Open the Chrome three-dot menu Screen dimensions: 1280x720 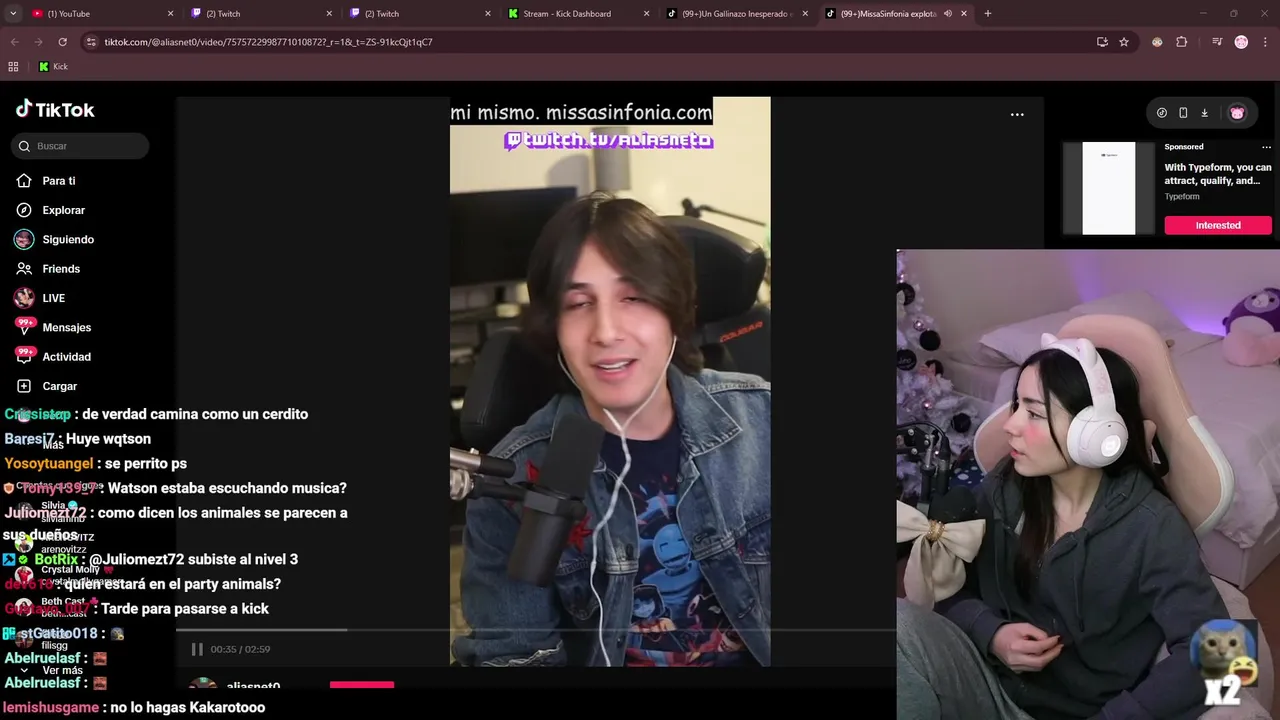point(1265,42)
